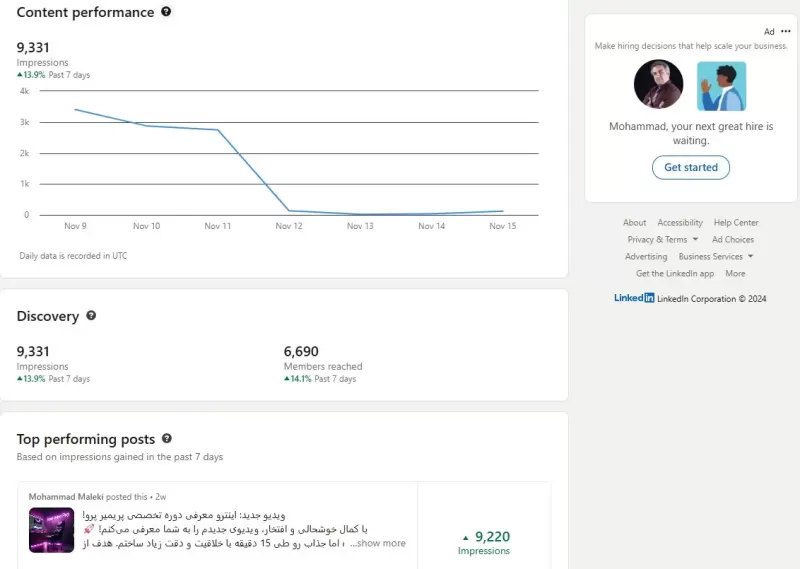This screenshot has height=569, width=800.
Task: Click the LinkedIn logo in footer
Action: (x=634, y=298)
